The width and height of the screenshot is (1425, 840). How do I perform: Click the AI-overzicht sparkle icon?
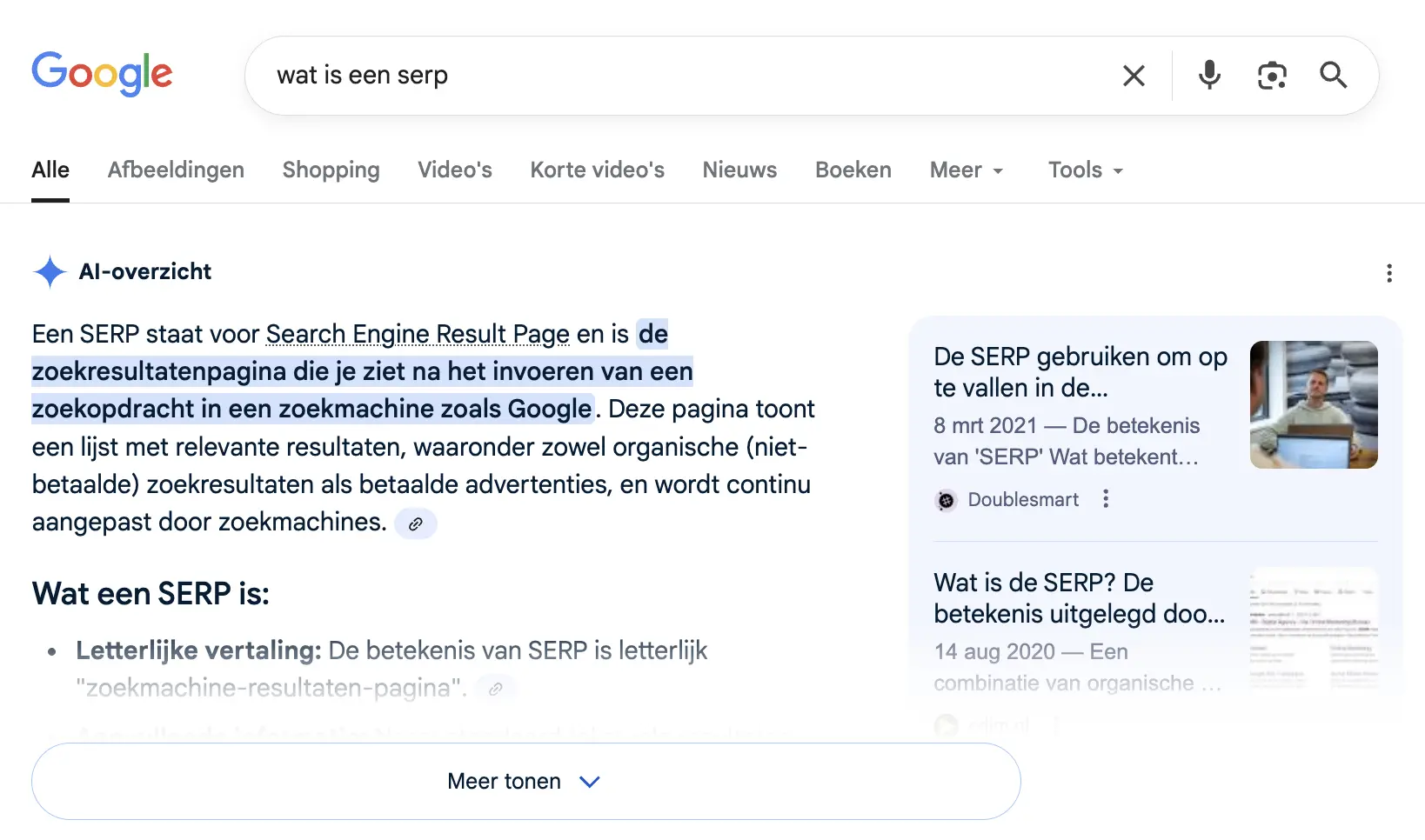pos(50,272)
